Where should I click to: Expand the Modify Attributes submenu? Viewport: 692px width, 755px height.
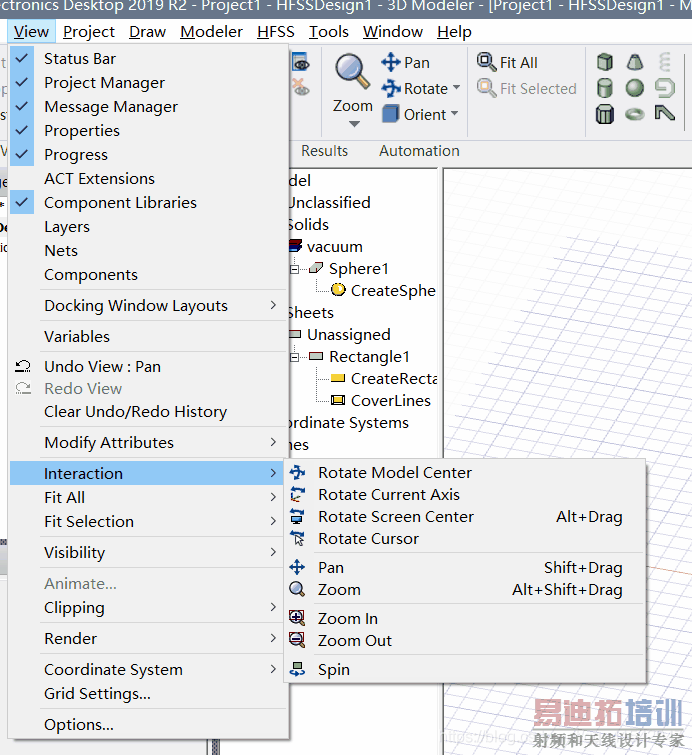(x=149, y=443)
